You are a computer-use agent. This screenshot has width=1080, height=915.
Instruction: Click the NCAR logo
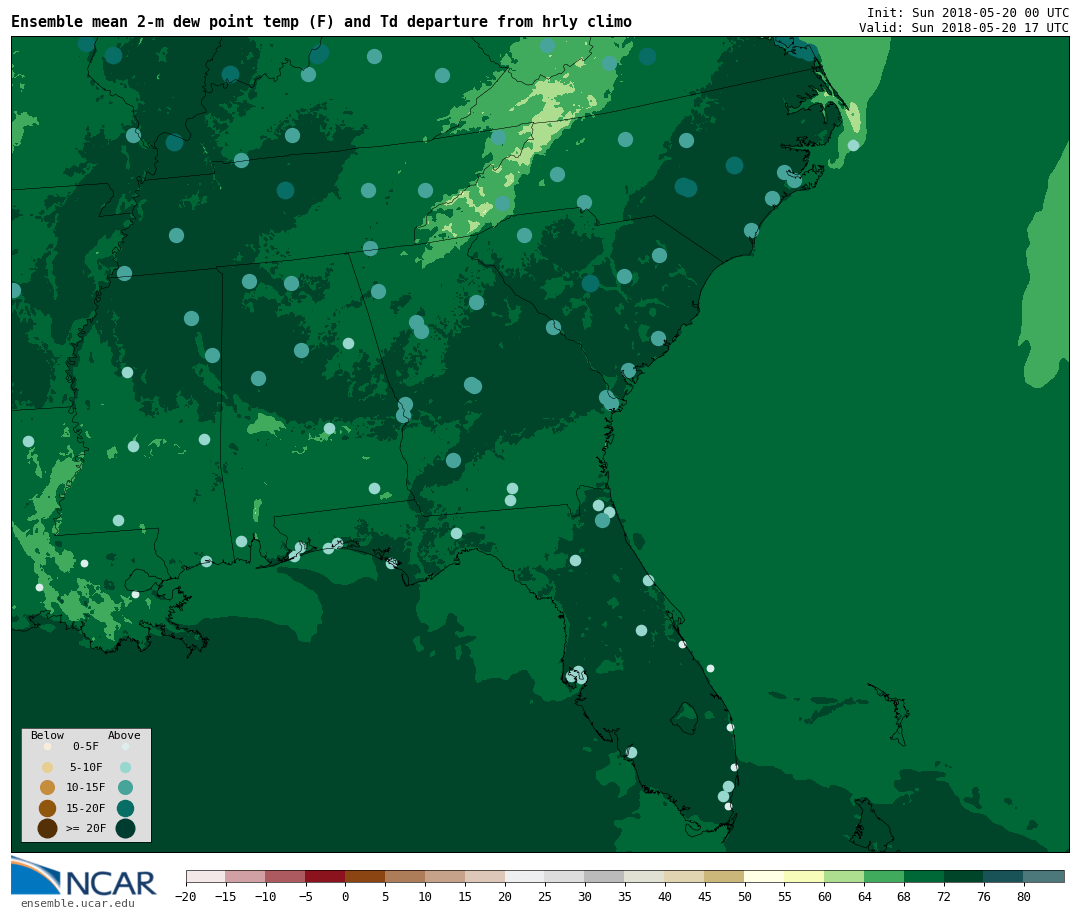point(83,876)
